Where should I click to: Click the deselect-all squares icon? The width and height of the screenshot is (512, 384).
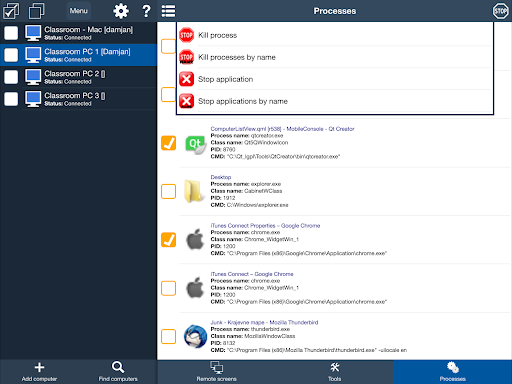(36, 11)
